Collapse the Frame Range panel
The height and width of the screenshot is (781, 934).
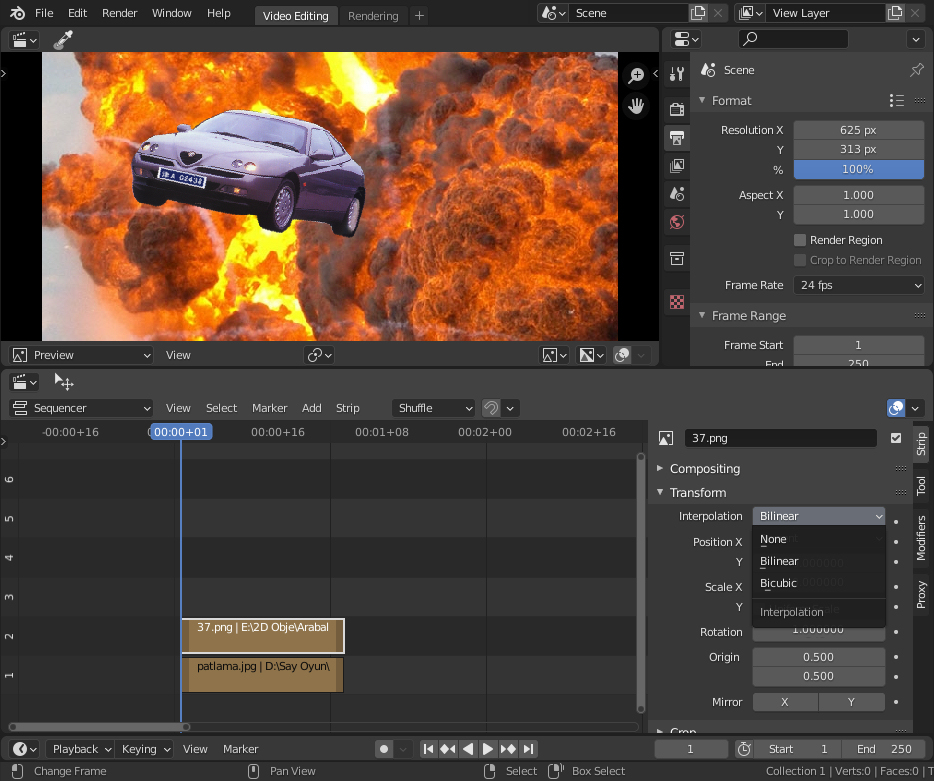(702, 315)
